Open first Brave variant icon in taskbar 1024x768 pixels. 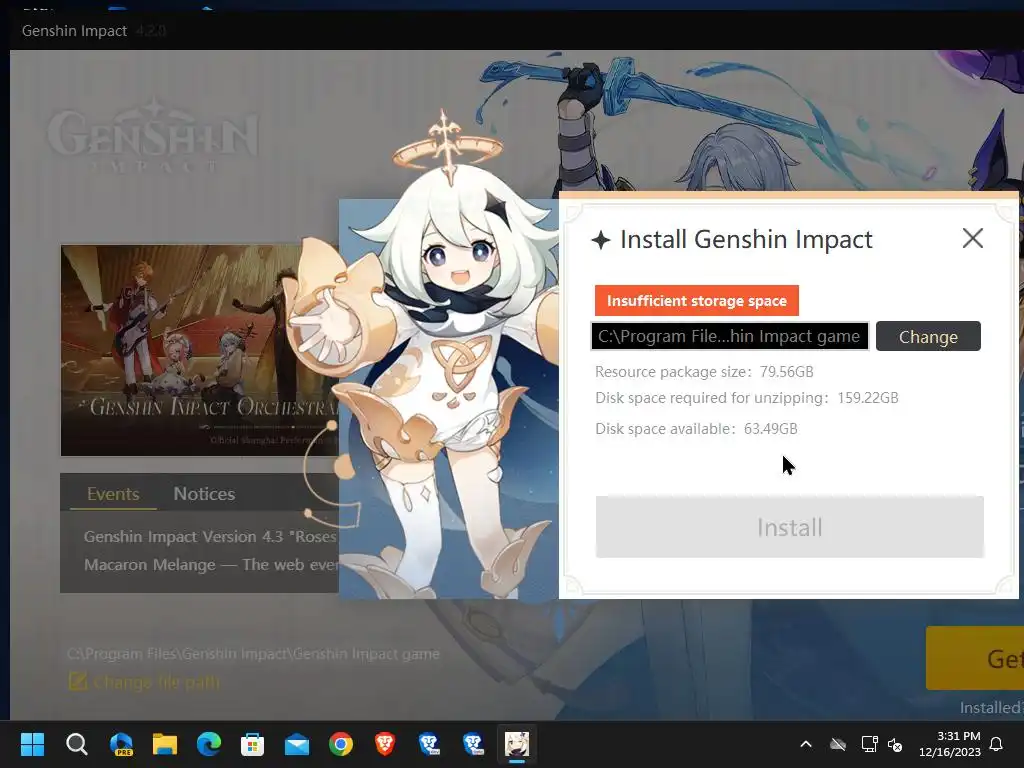click(x=428, y=744)
